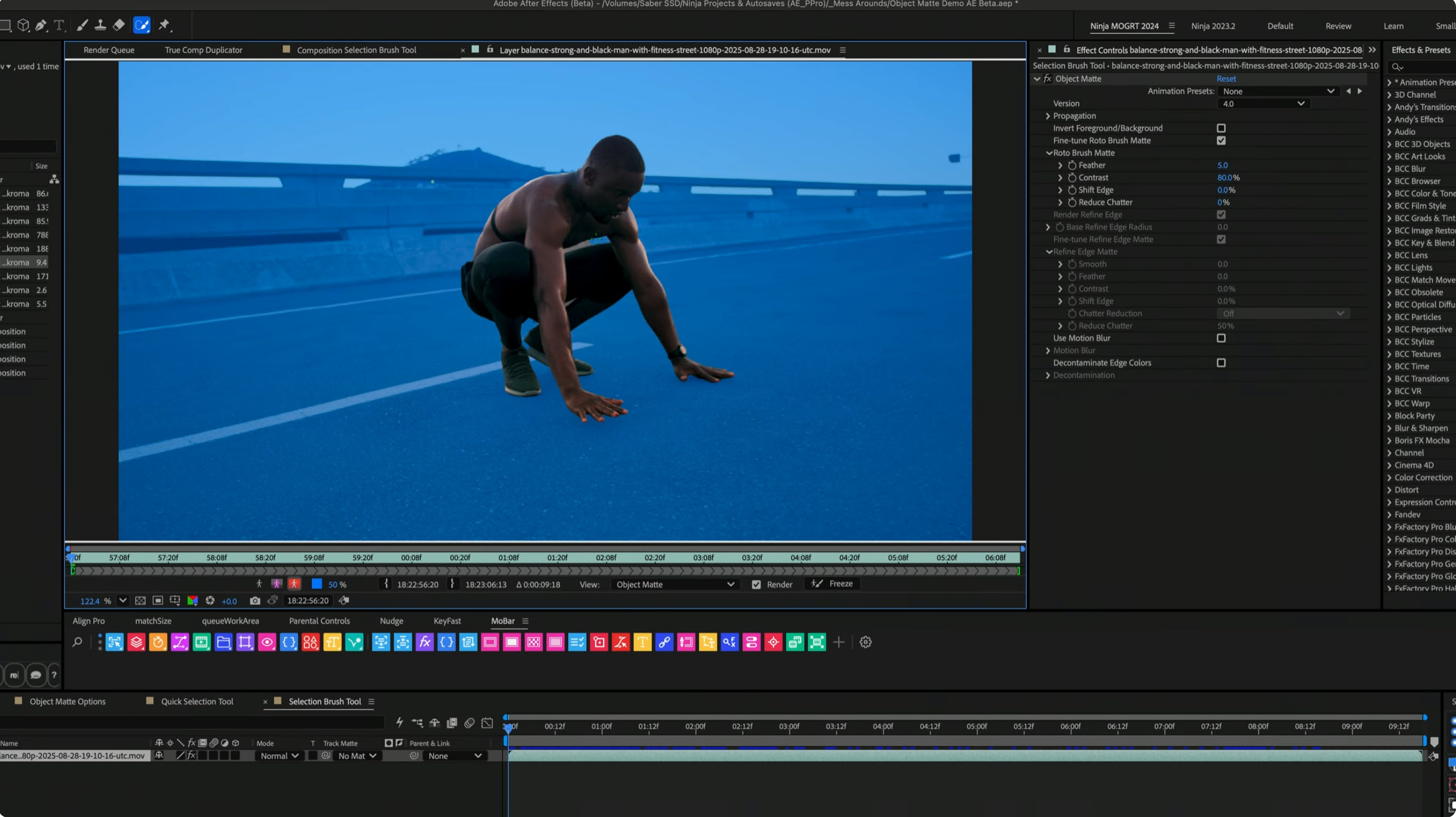The height and width of the screenshot is (817, 1456).
Task: Toggle Use Motion Blur checkbox
Action: click(1221, 338)
